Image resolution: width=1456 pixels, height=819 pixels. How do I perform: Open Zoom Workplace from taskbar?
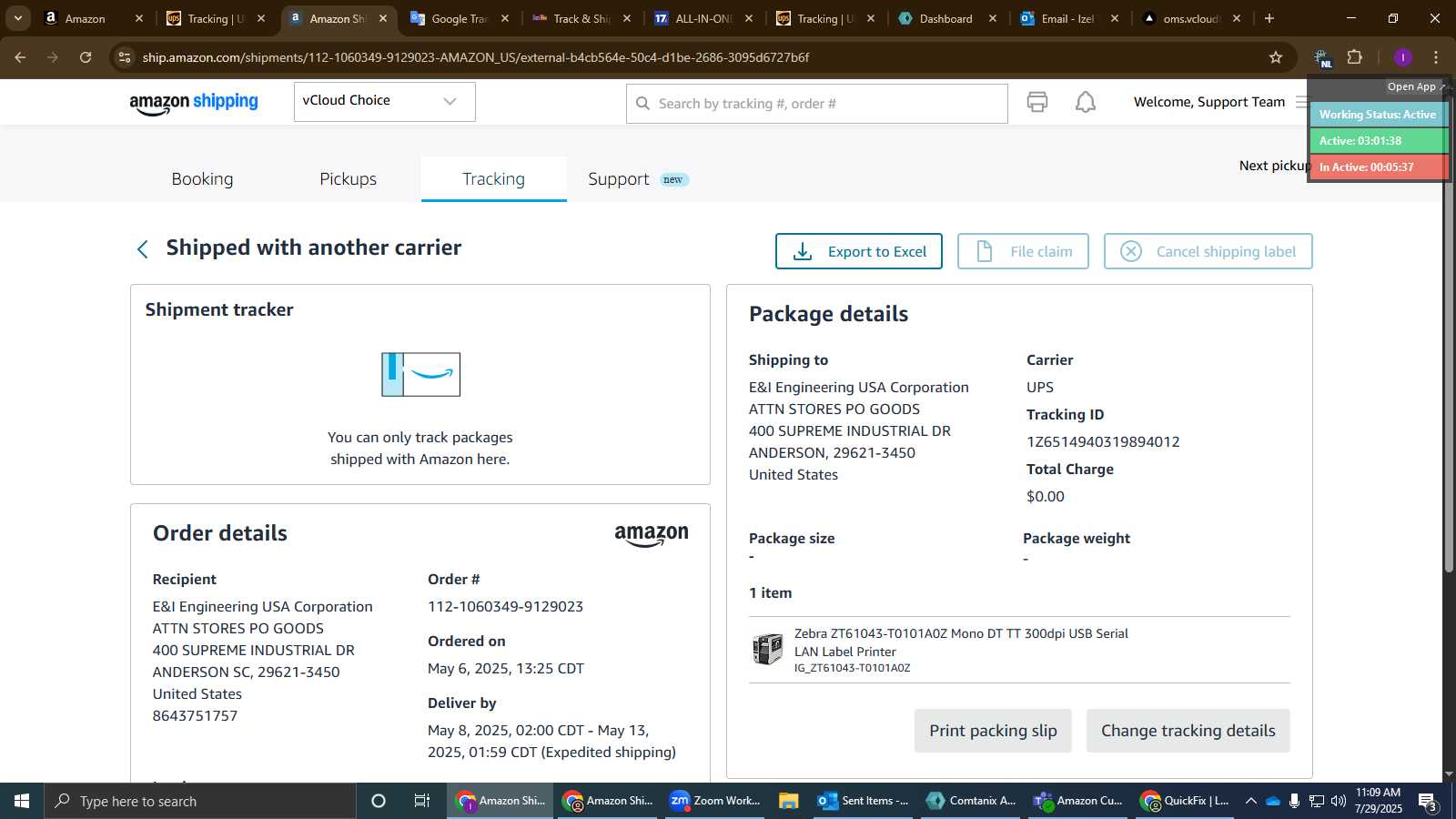click(x=716, y=801)
